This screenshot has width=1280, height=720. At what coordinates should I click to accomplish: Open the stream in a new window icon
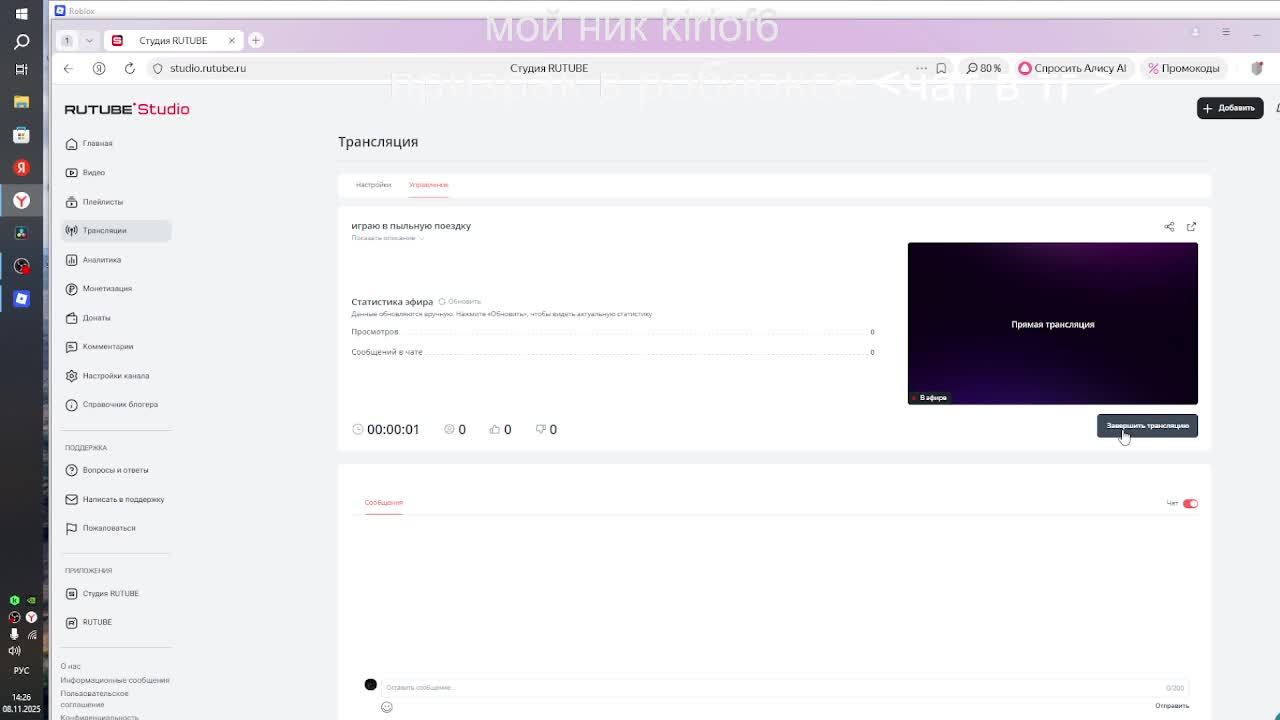1191,227
